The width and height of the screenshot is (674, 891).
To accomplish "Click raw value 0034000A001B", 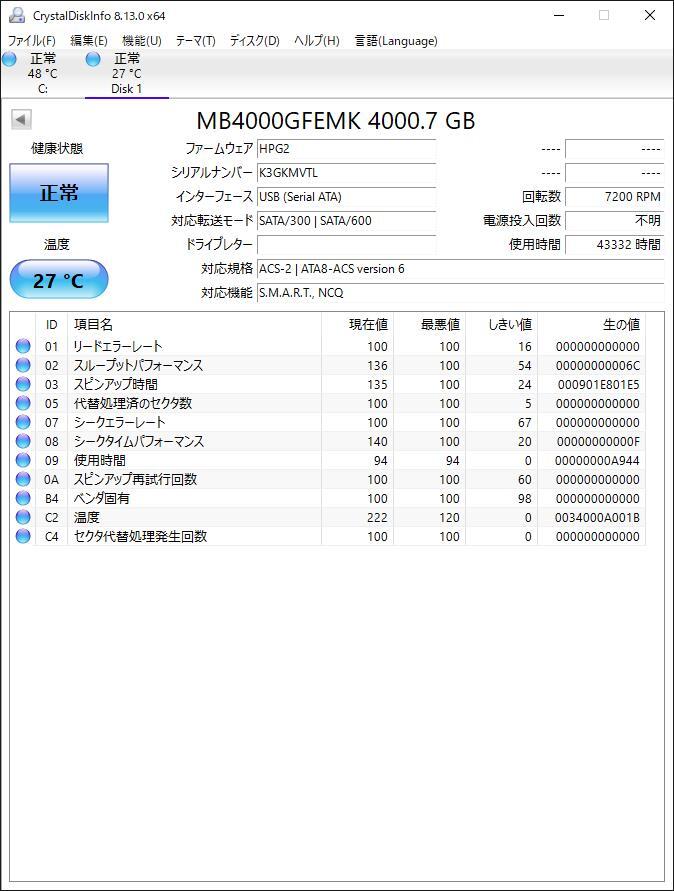I will click(x=597, y=518).
